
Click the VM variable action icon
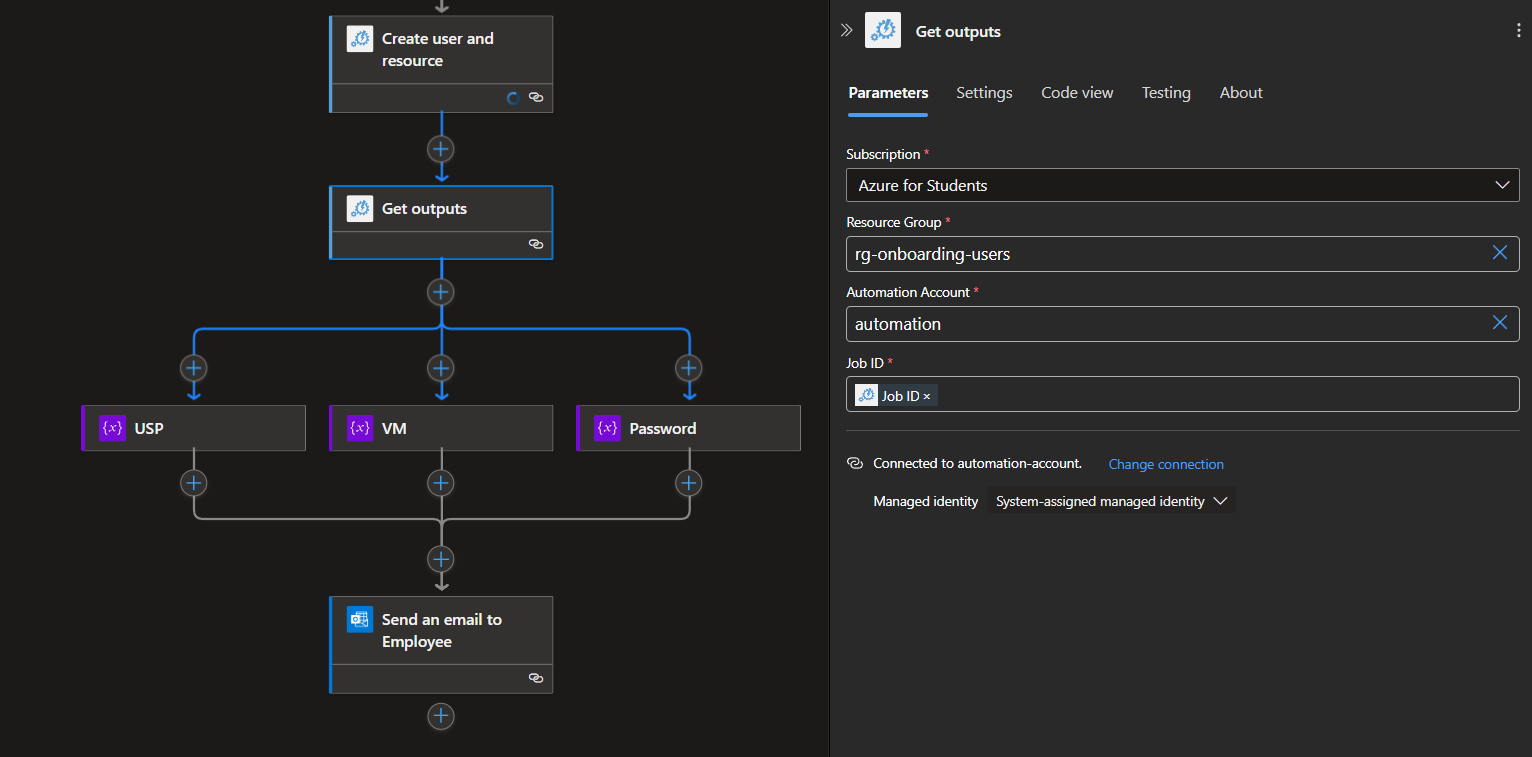[x=360, y=428]
